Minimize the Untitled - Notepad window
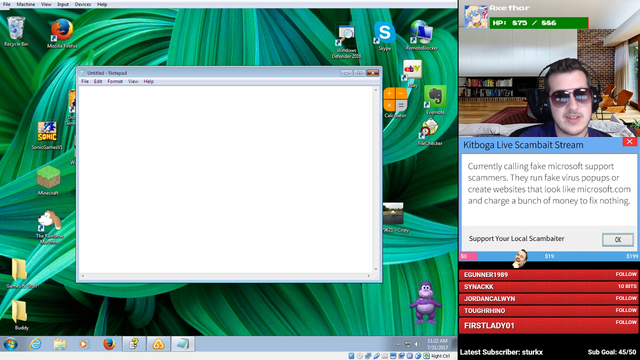This screenshot has height=360, width=640. [347, 73]
